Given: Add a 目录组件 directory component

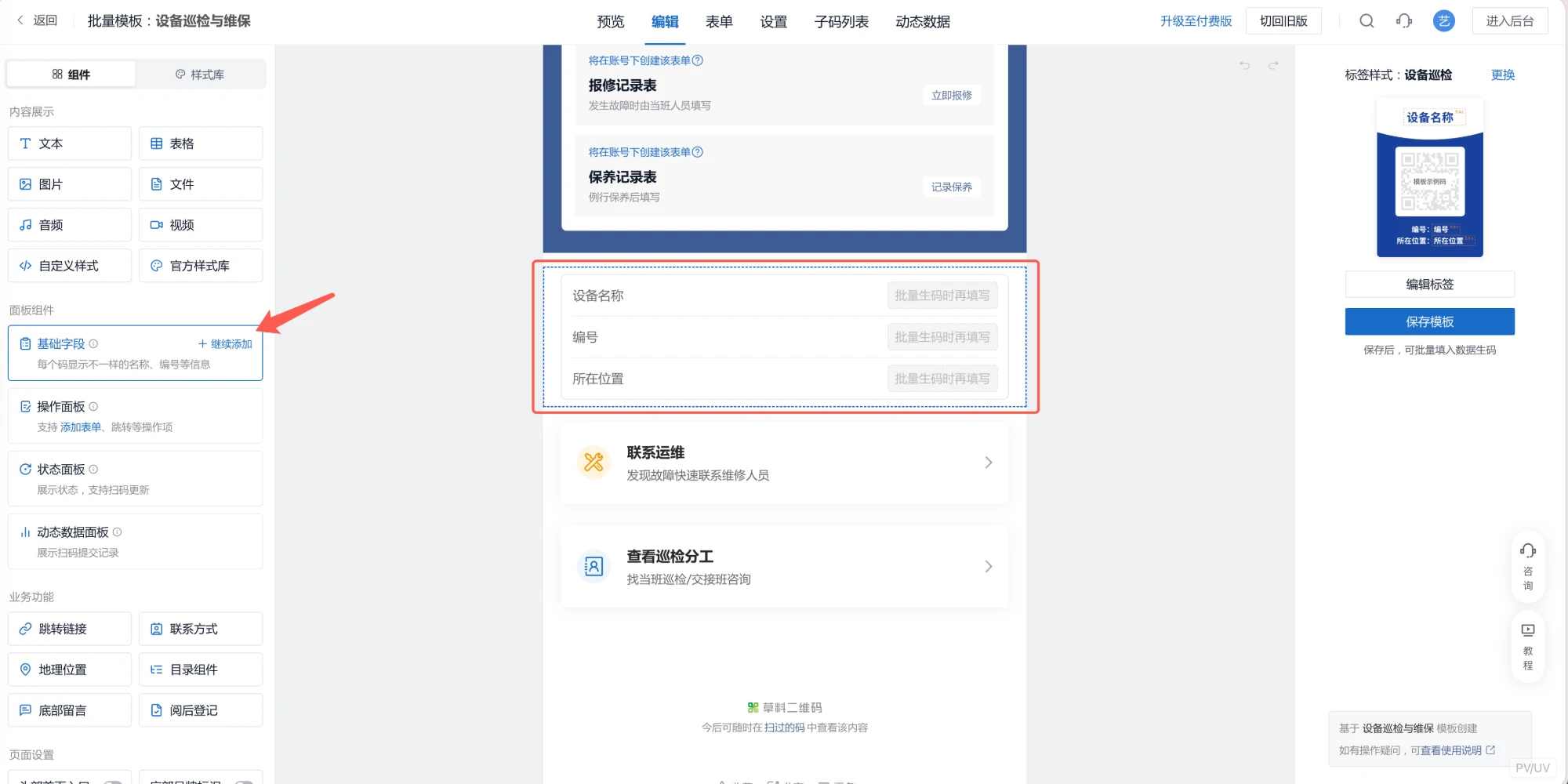Looking at the screenshot, I should point(201,670).
